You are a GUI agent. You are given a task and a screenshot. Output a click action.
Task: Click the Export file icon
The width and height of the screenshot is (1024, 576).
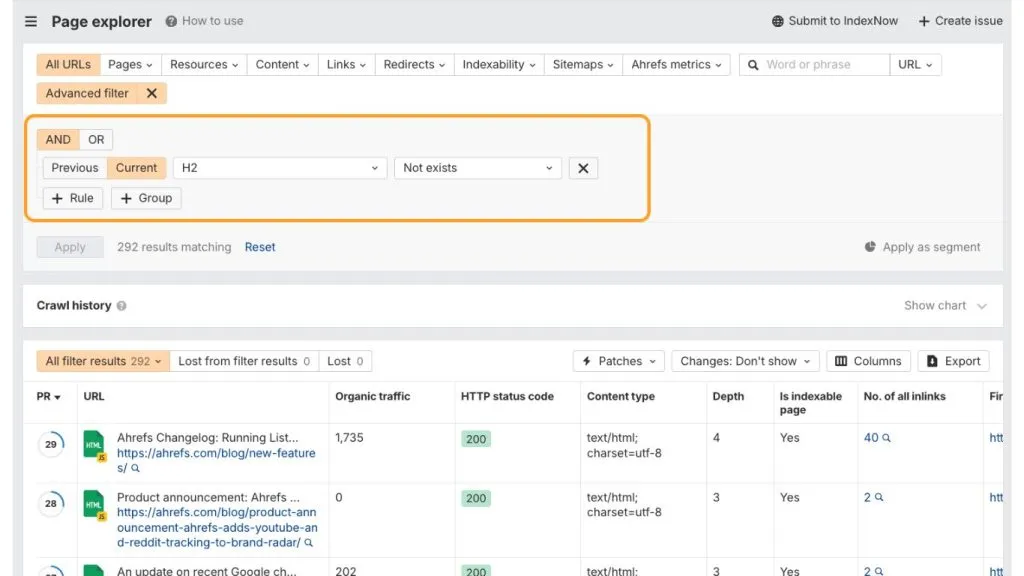tap(932, 361)
